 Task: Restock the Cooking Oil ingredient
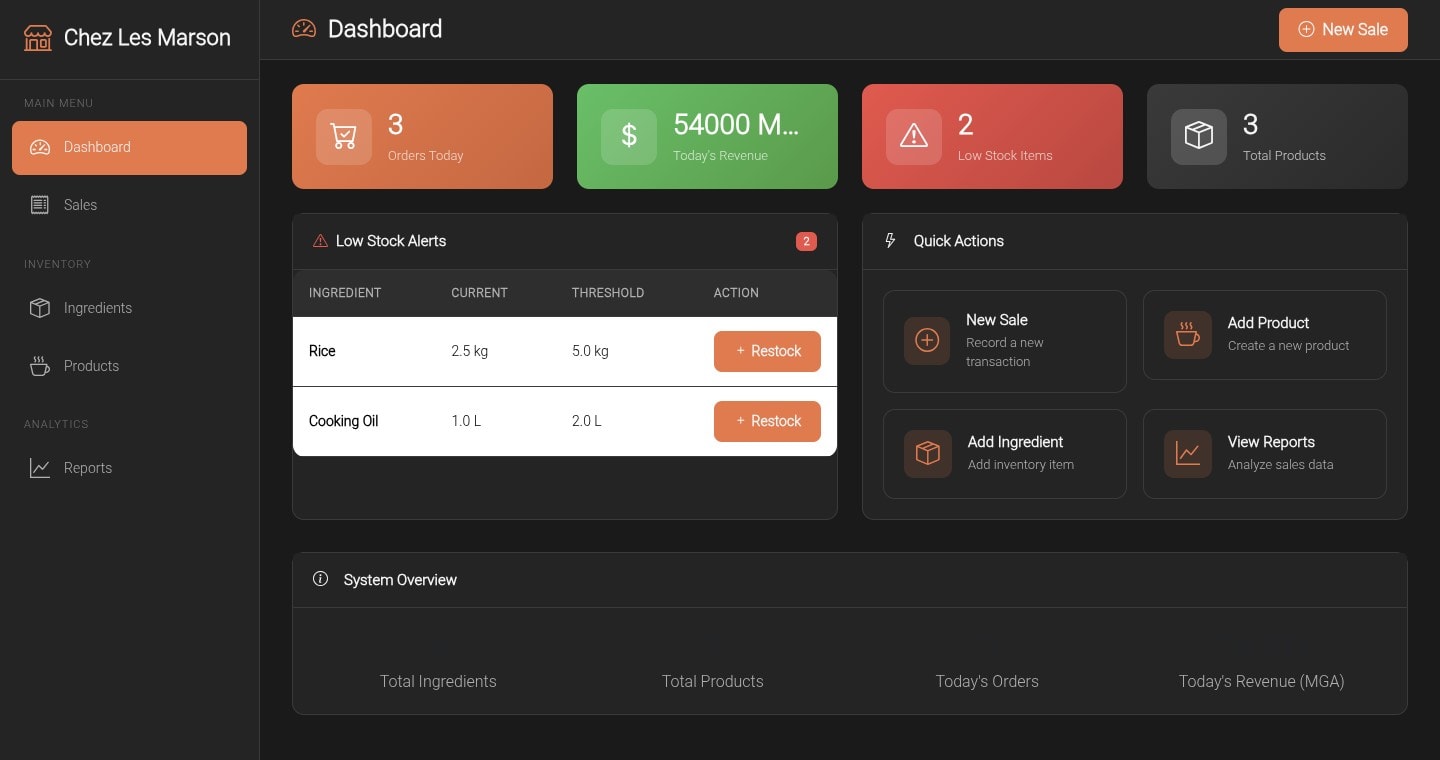pos(767,421)
